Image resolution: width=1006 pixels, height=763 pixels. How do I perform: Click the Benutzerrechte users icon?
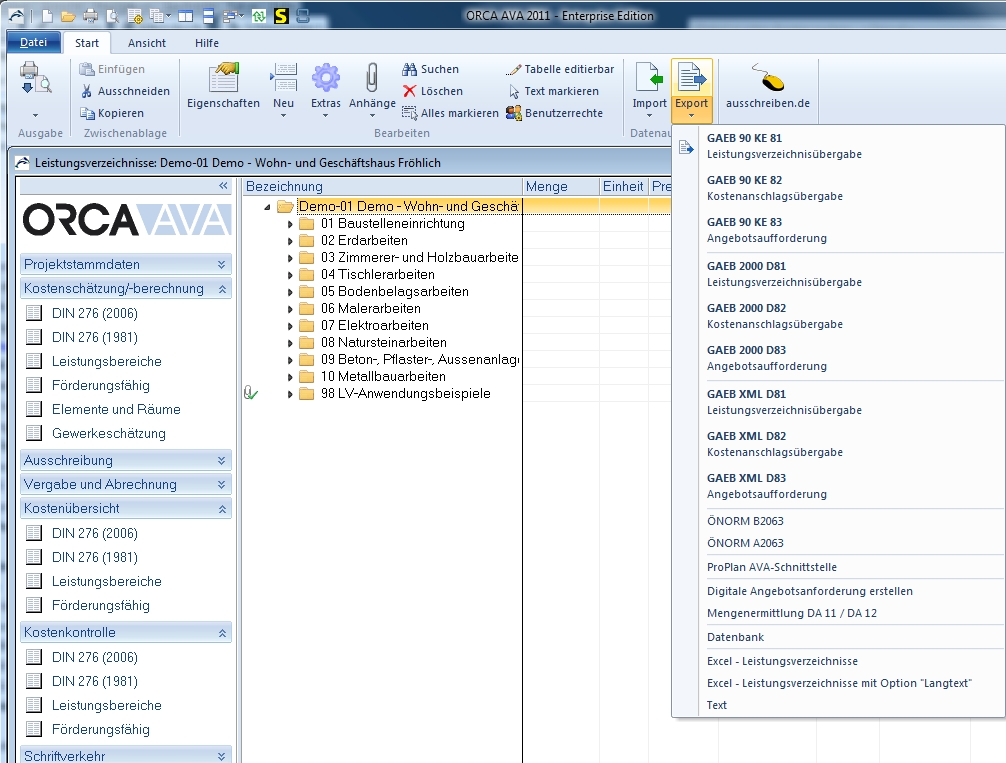[x=514, y=113]
